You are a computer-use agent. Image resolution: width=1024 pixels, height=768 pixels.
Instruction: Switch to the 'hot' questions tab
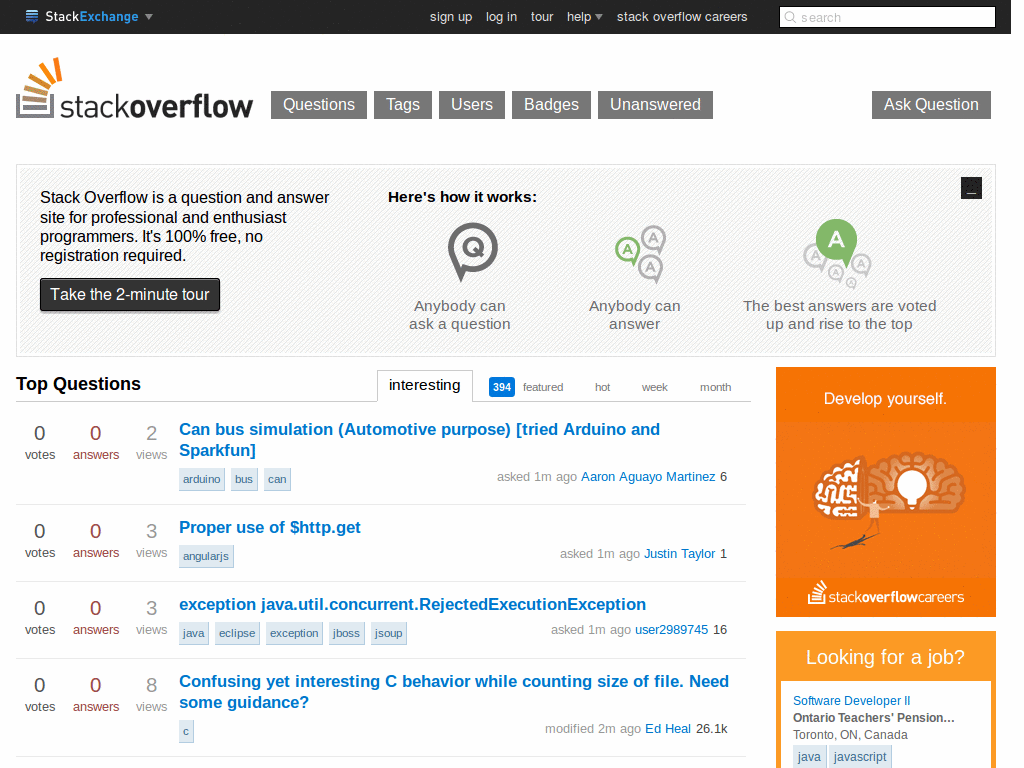[602, 387]
